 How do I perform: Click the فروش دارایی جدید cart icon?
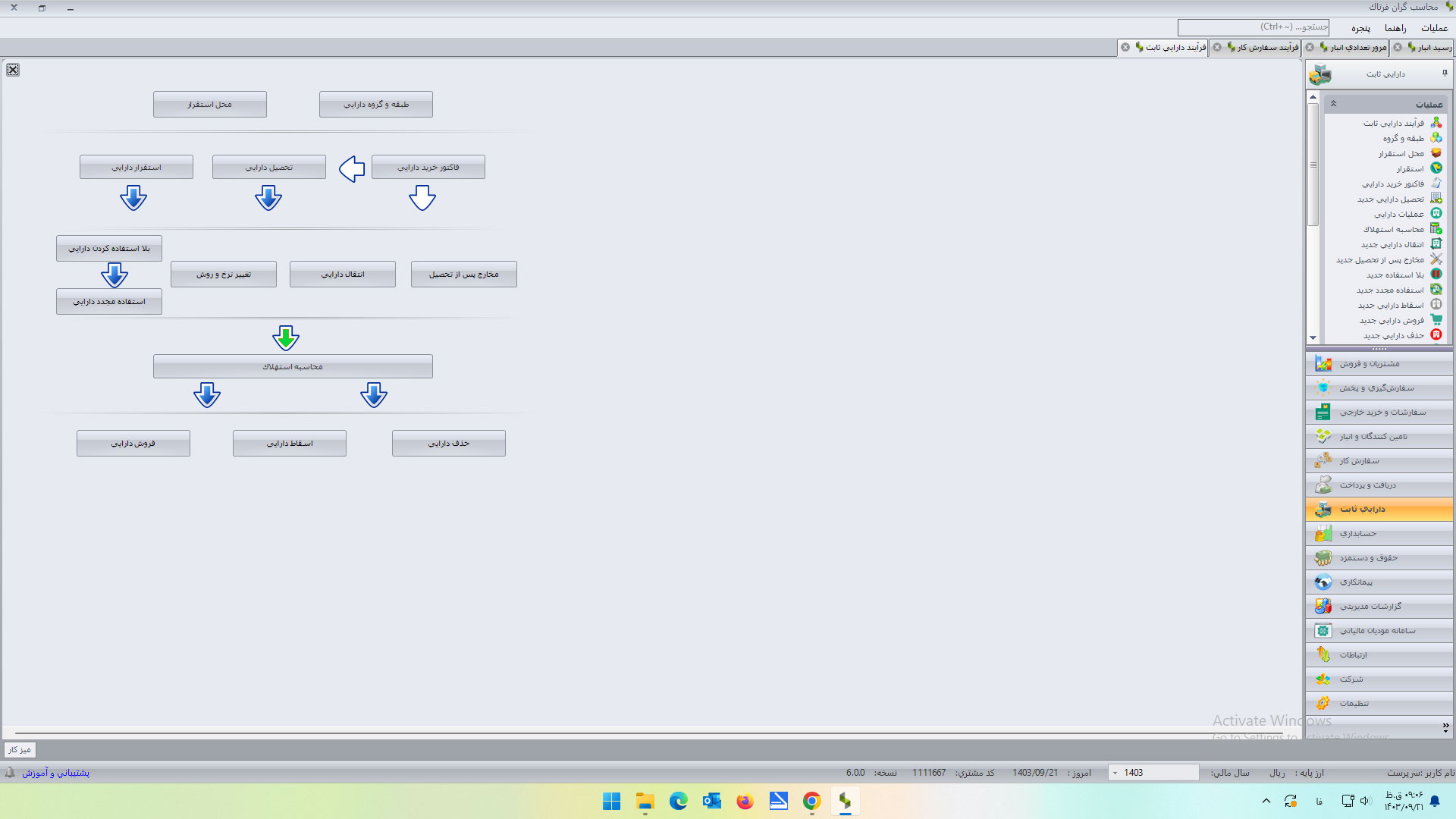coord(1436,320)
